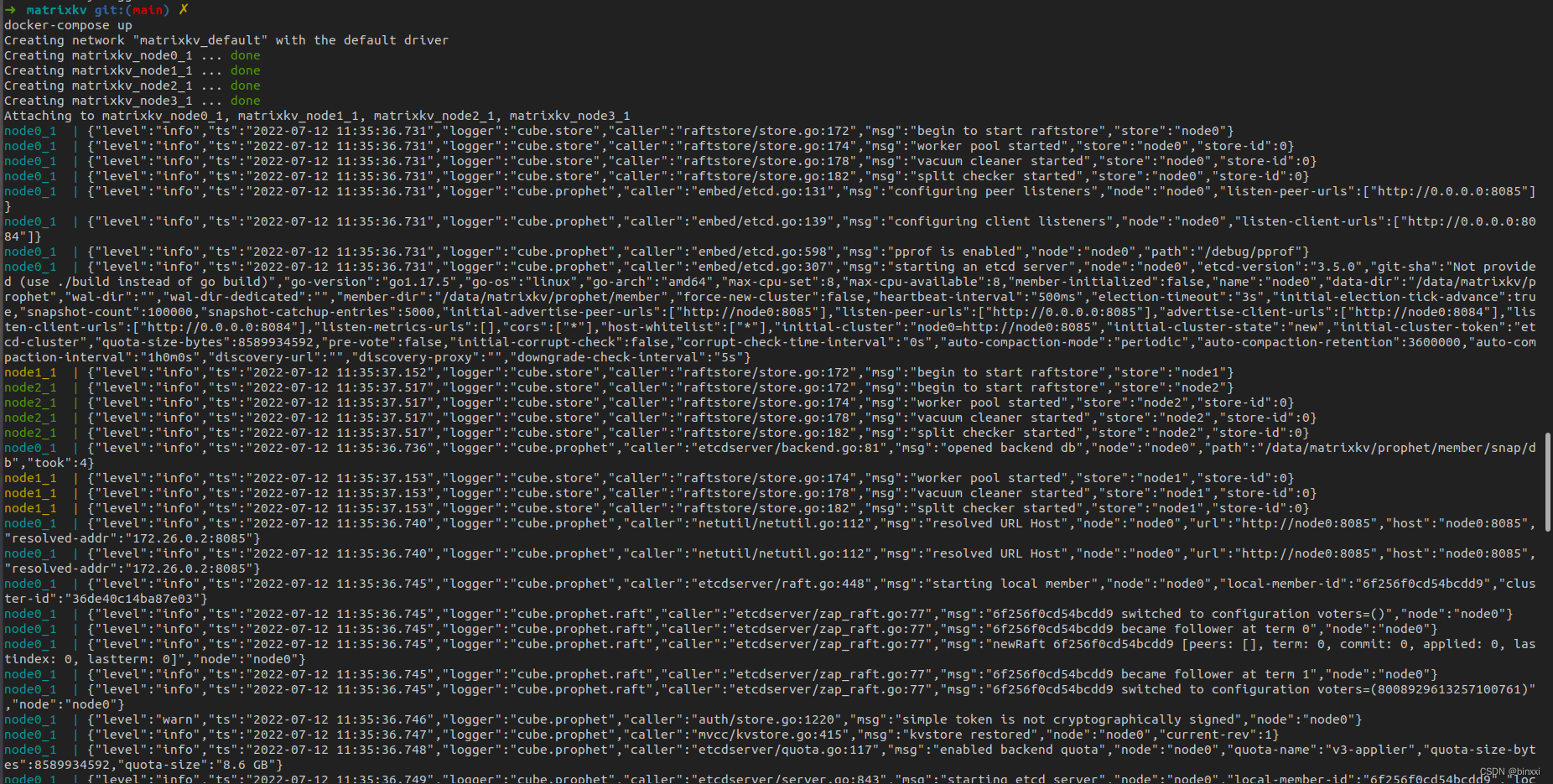Click the "initial-cluster-state":"new" value
This screenshot has height=784, width=1553.
[1213, 327]
